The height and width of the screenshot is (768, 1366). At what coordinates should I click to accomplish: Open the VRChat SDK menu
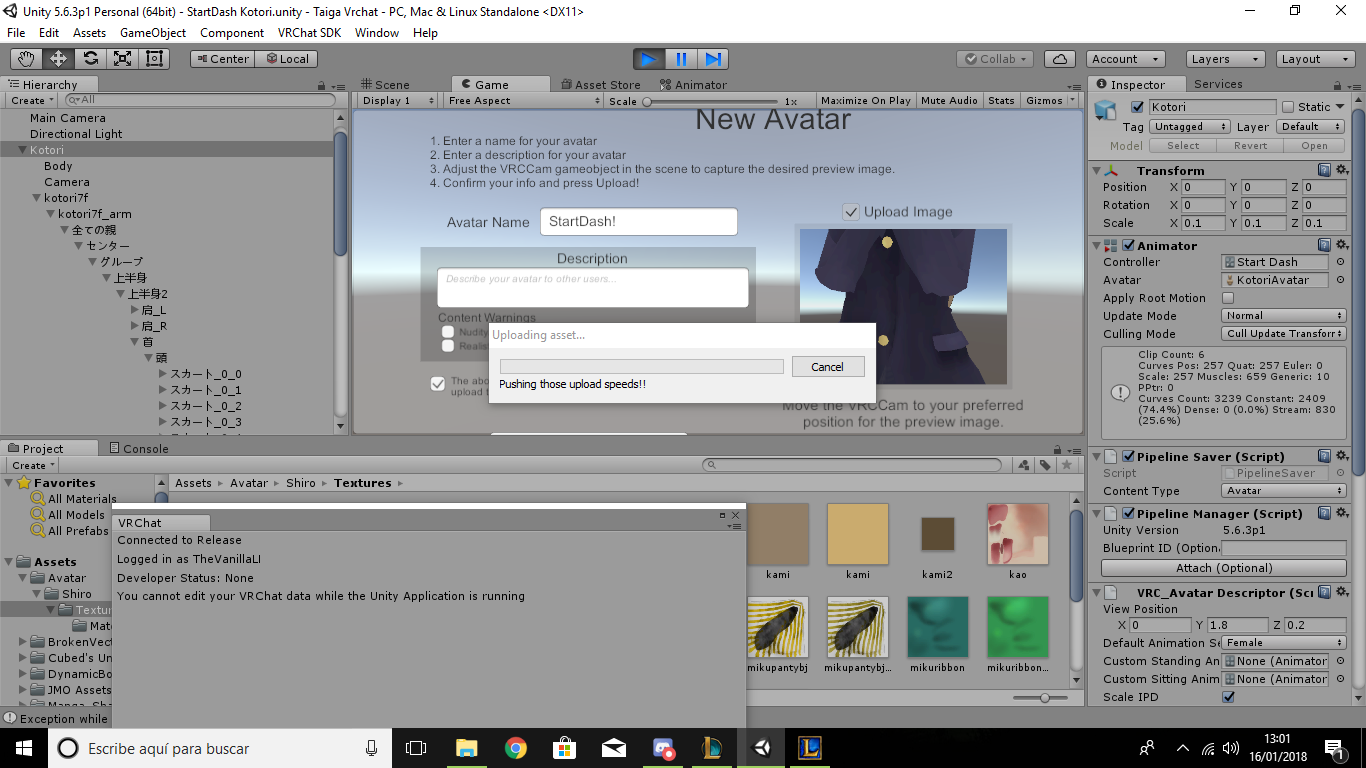309,32
